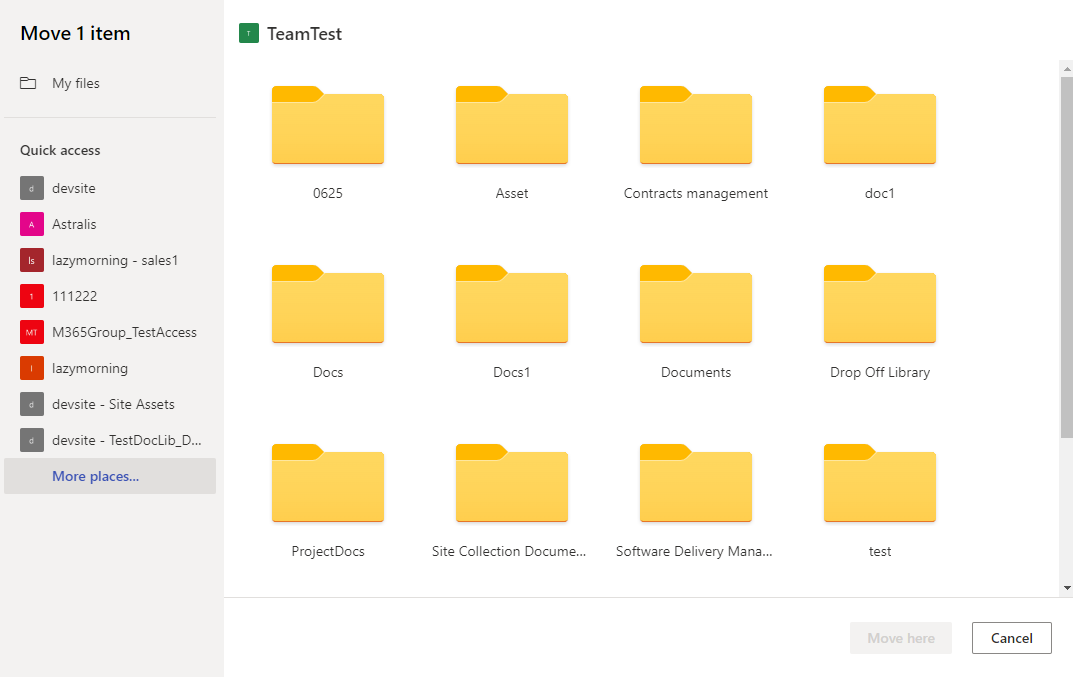
Task: Select the lazymorning - sales1 site icon
Action: point(29,260)
